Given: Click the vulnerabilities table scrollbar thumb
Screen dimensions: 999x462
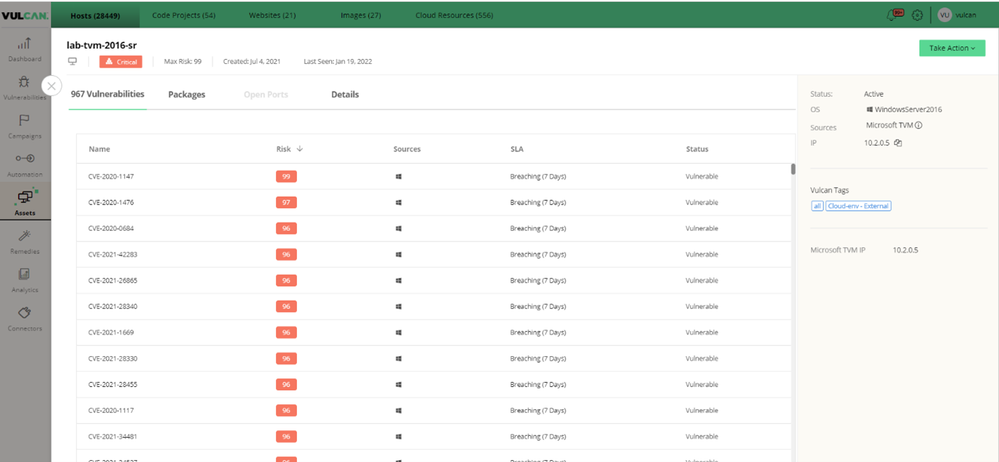Looking at the screenshot, I should pyautogui.click(x=793, y=169).
